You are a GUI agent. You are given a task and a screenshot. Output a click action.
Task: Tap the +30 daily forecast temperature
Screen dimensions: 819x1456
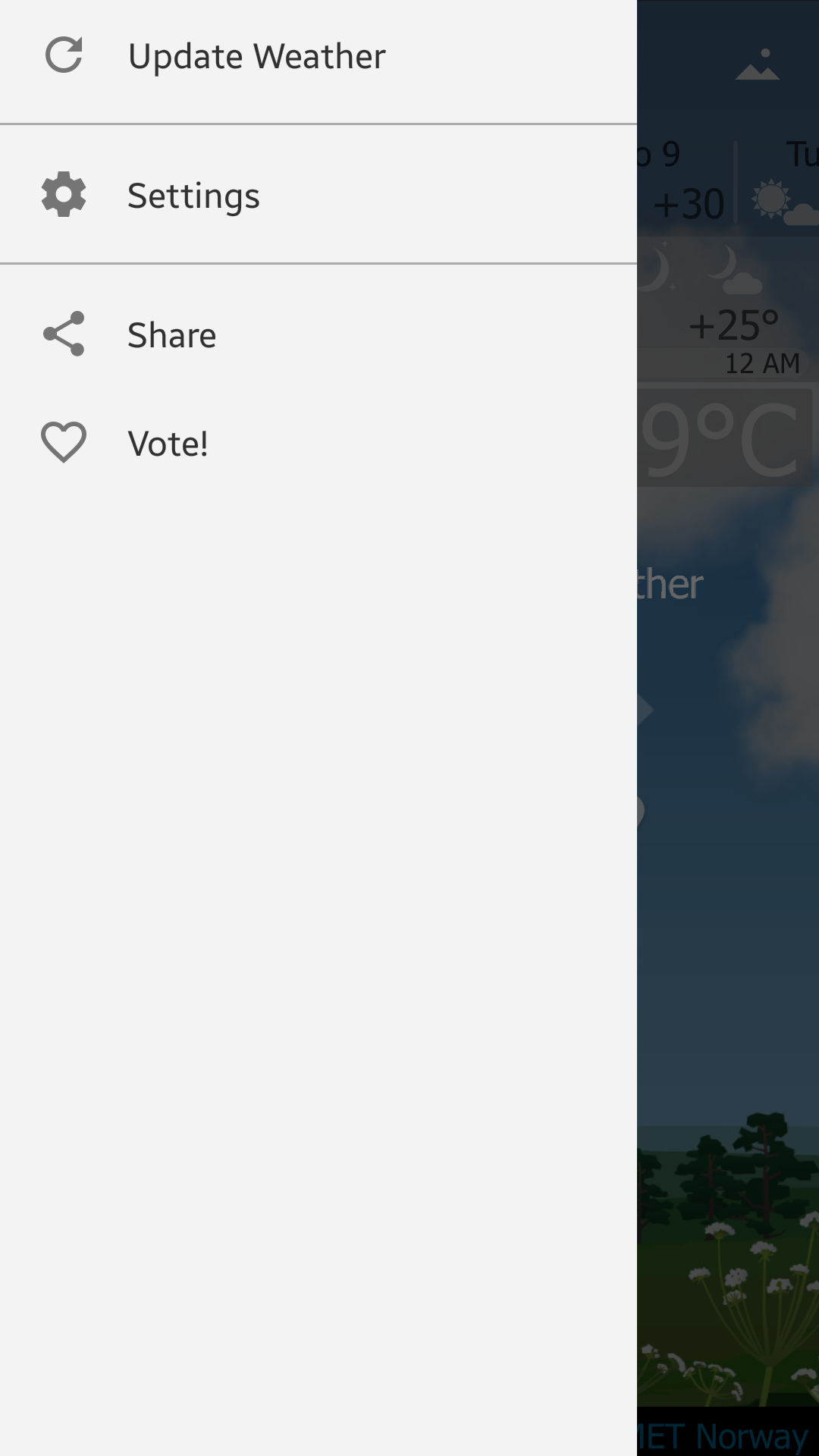pos(689,204)
